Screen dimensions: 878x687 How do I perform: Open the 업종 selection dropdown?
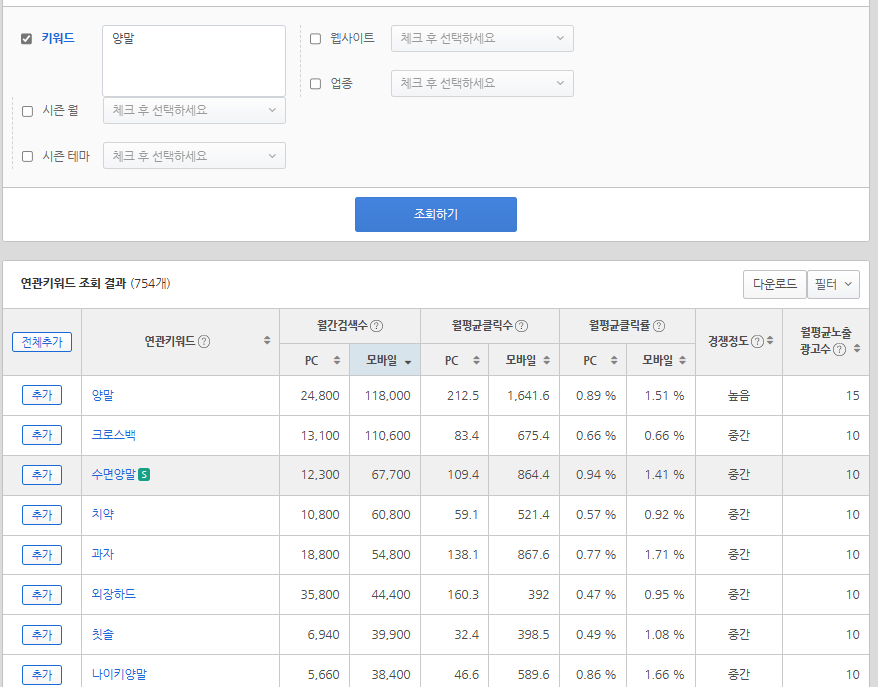(481, 84)
